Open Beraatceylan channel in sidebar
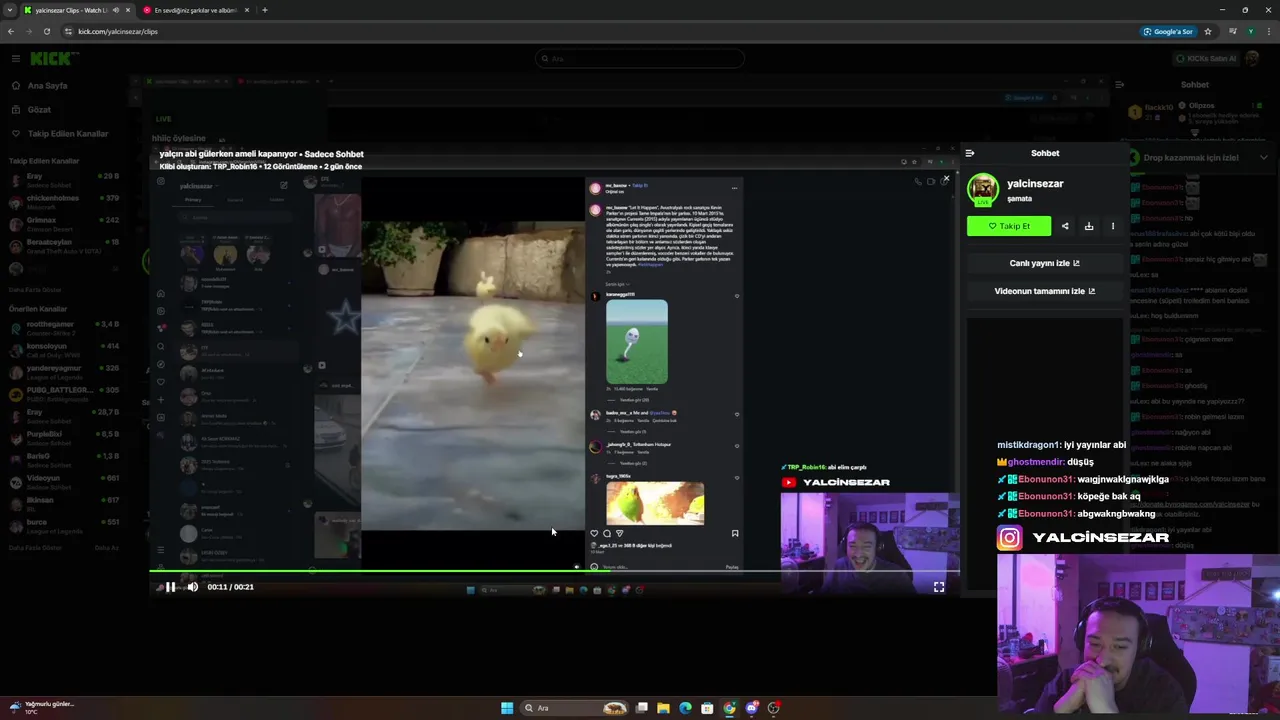Viewport: 1280px width, 720px height. pyautogui.click(x=64, y=245)
